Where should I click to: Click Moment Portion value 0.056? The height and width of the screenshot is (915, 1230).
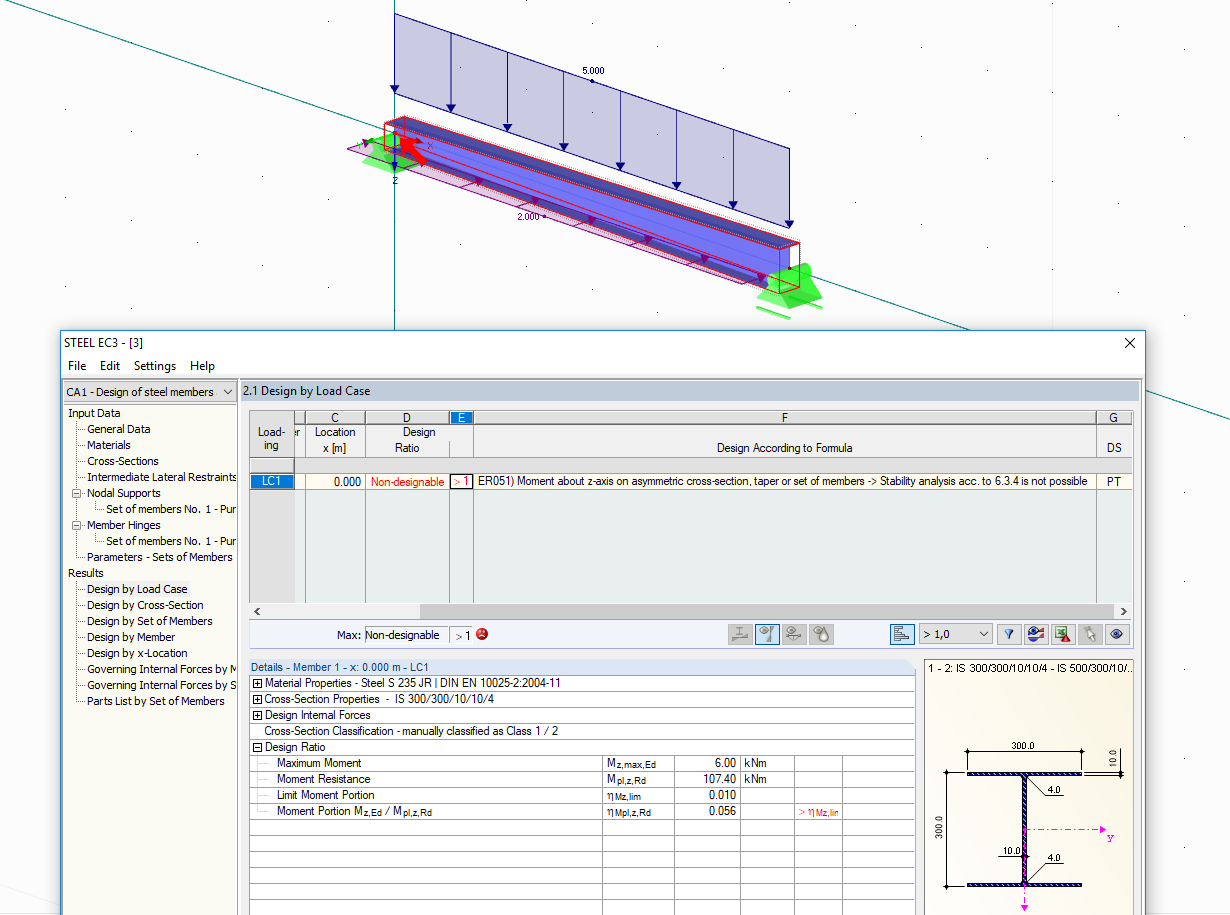coord(708,811)
